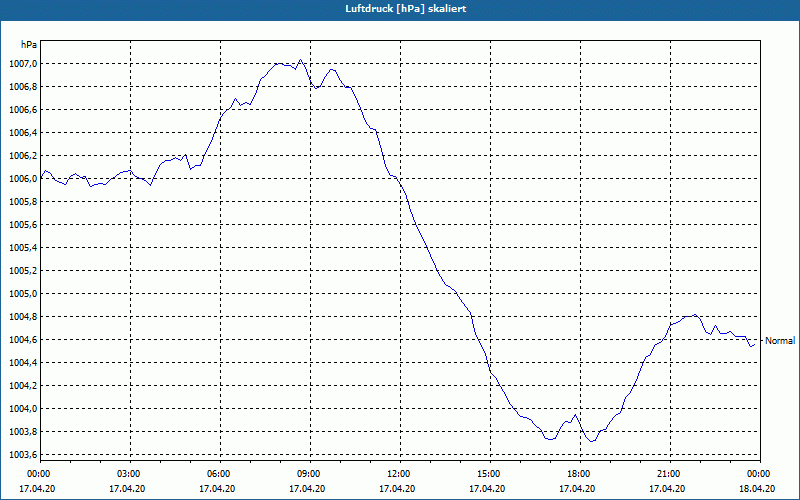Click the y-axis value 1006,2
The width and height of the screenshot is (800, 500).
pyautogui.click(x=23, y=156)
